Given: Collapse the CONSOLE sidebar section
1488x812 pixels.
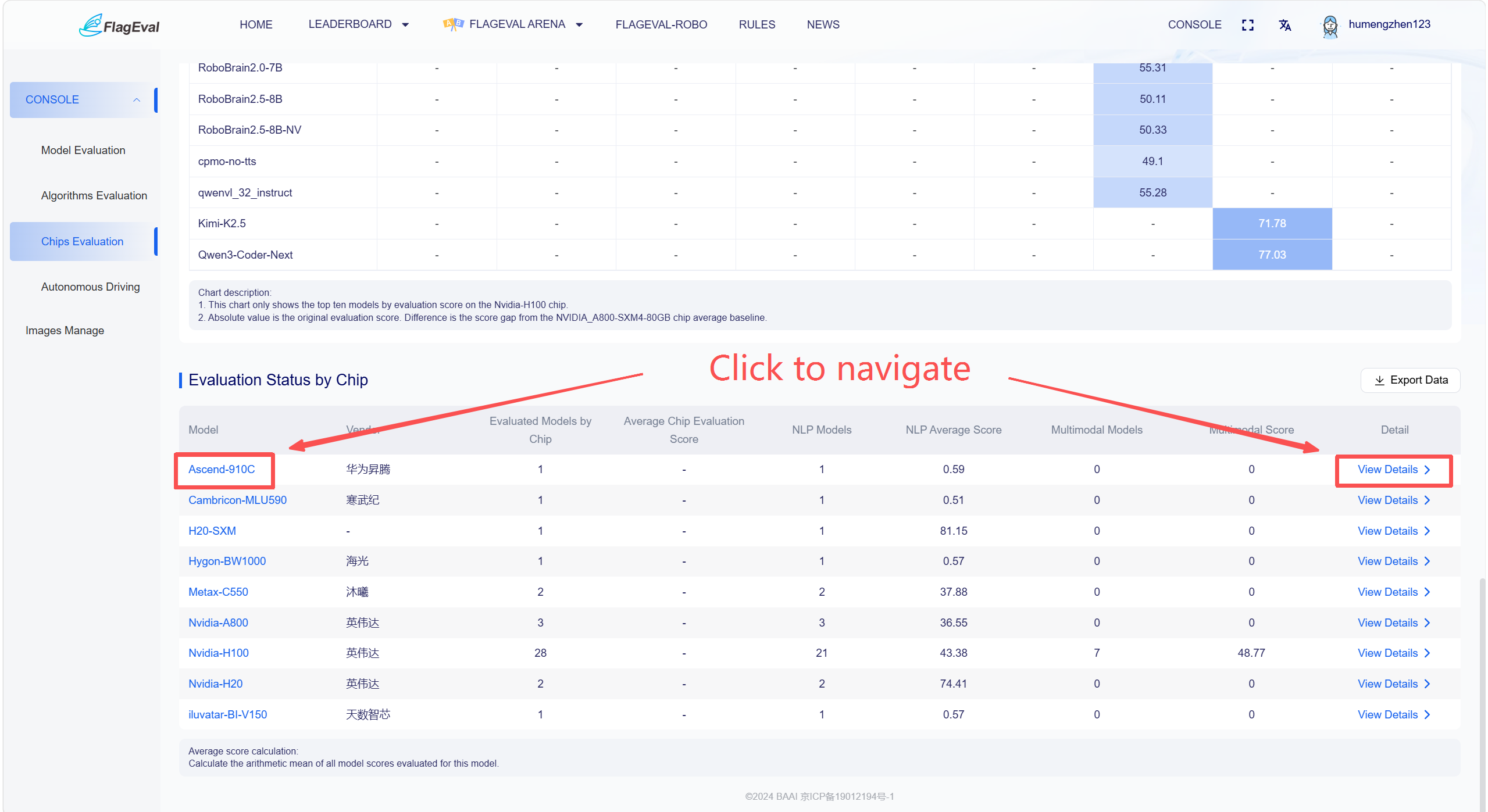Looking at the screenshot, I should tap(137, 100).
